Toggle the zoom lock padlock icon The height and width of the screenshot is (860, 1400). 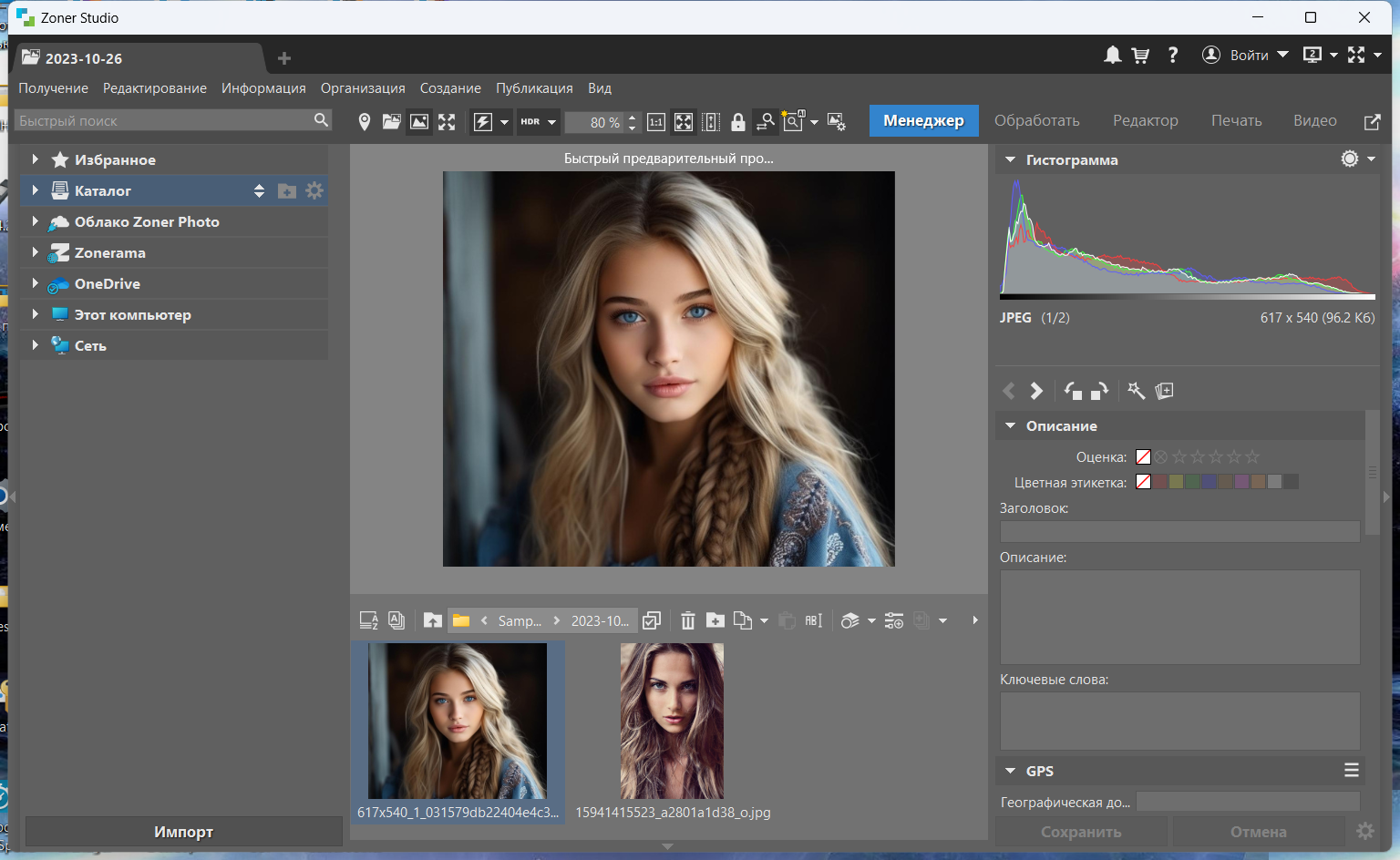click(738, 122)
